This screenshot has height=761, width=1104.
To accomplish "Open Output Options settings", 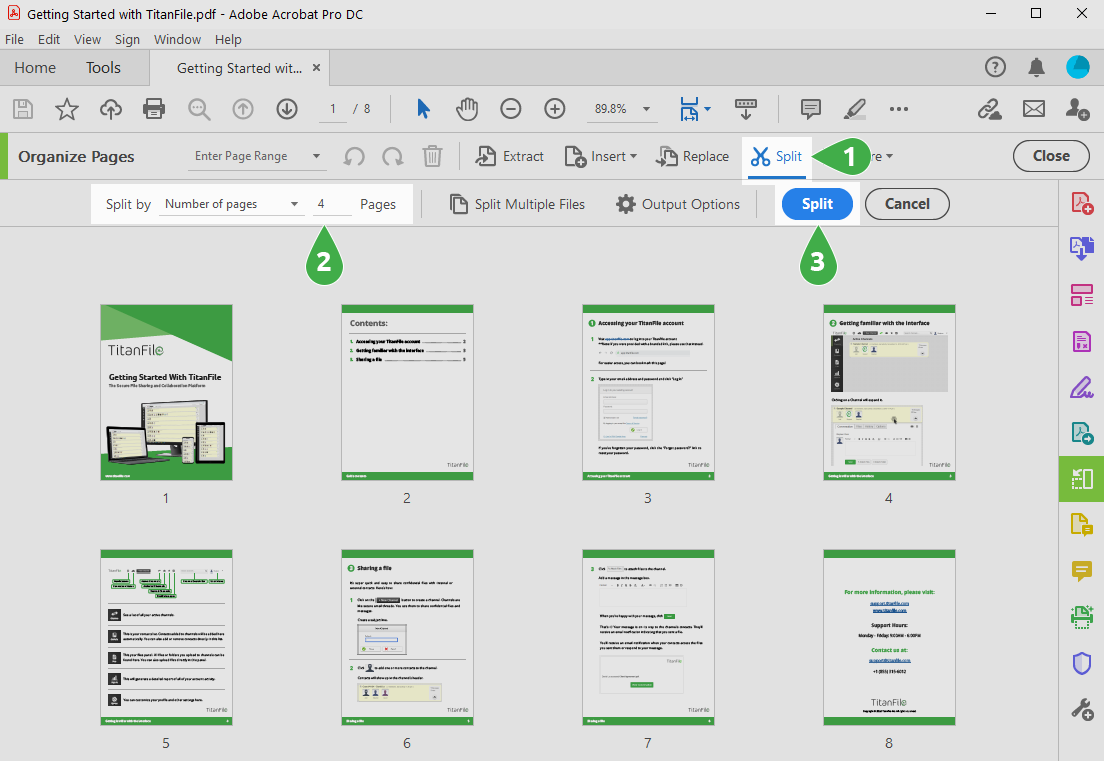I will pyautogui.click(x=678, y=204).
